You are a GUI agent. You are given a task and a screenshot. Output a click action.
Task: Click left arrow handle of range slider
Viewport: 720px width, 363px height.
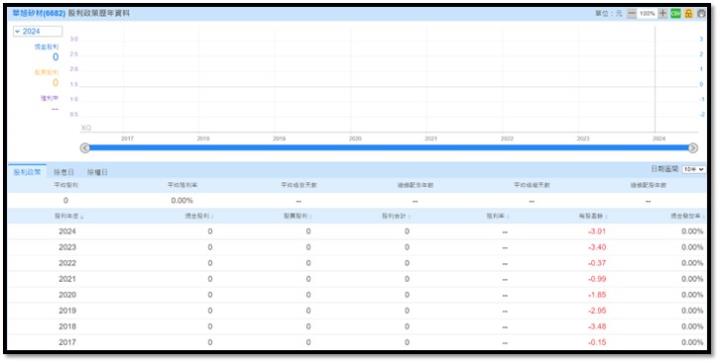click(x=85, y=148)
